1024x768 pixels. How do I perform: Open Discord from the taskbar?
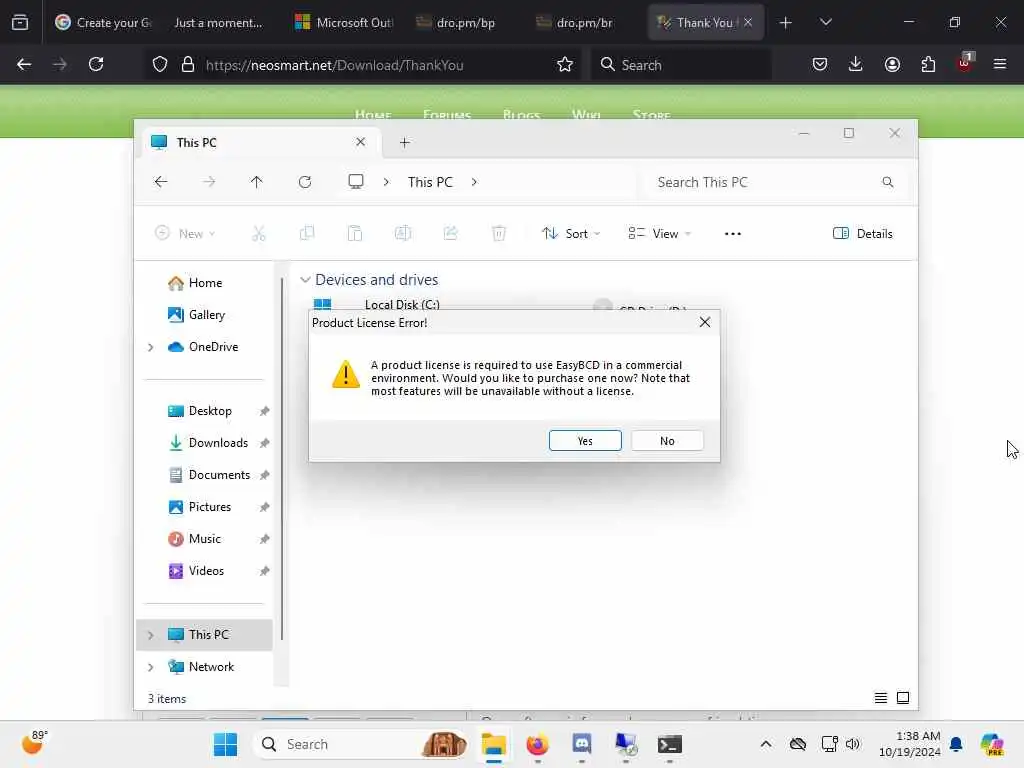[582, 744]
